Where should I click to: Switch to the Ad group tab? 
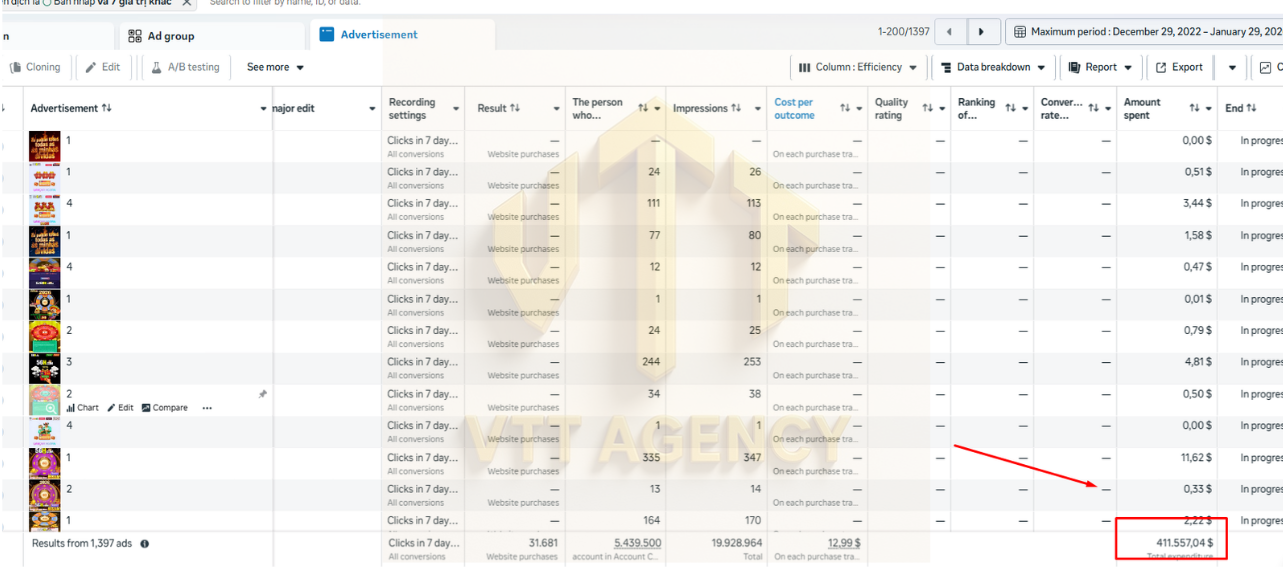coord(170,36)
